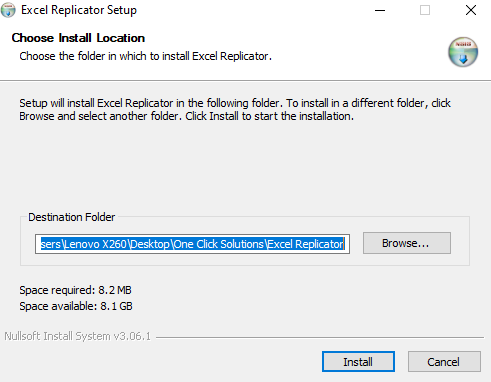This screenshot has height=382, width=491.
Task: Click the Choose Install Location heading
Action: point(78,38)
